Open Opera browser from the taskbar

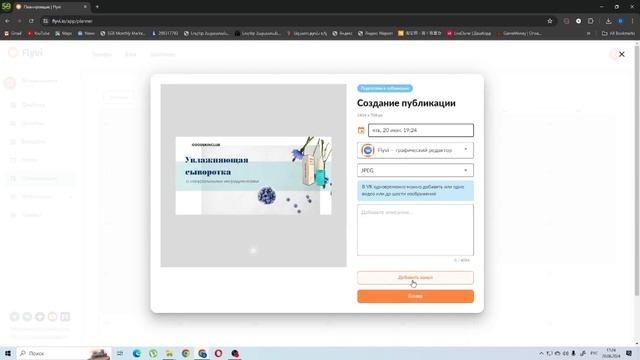(218, 353)
